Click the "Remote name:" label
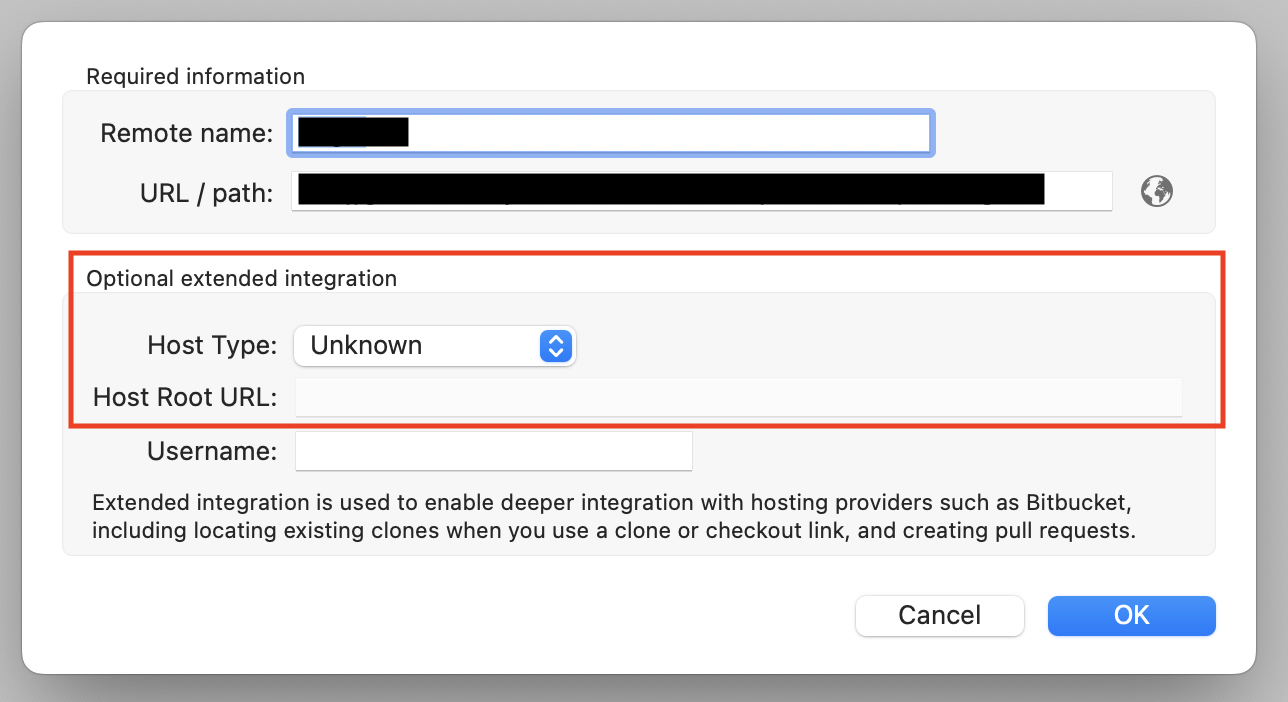This screenshot has height=702, width=1288. (x=186, y=133)
